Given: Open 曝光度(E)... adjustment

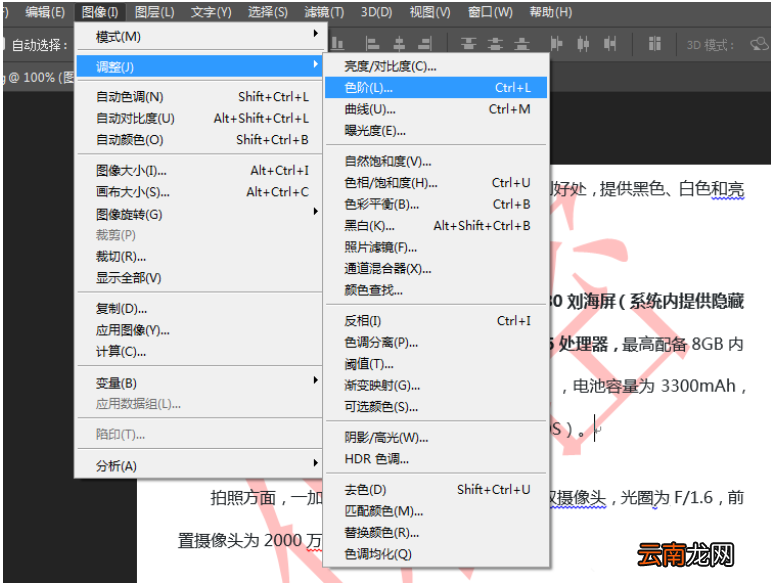Looking at the screenshot, I should (436, 131).
